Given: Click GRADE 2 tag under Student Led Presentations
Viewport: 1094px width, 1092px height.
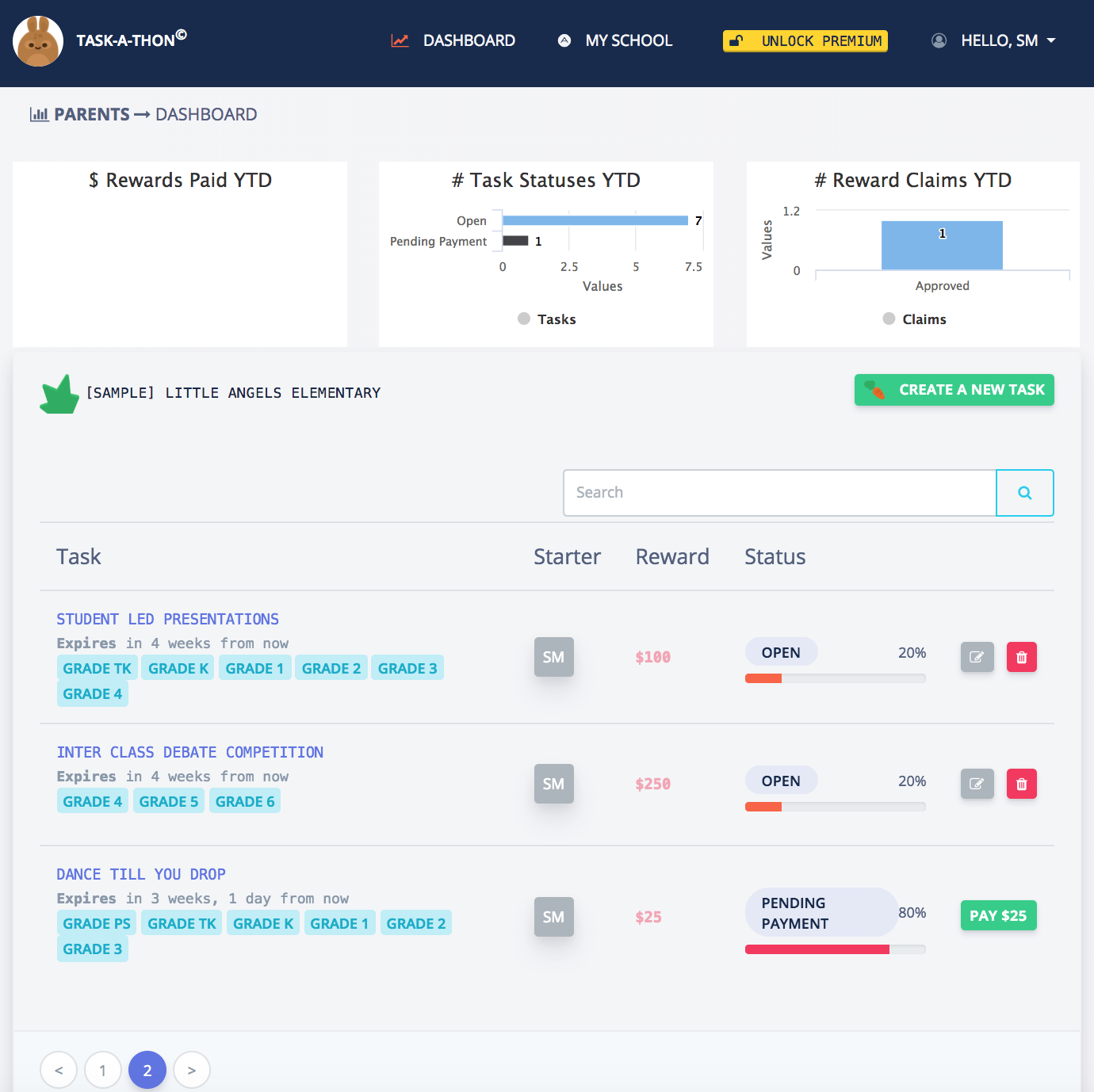Looking at the screenshot, I should [x=331, y=668].
